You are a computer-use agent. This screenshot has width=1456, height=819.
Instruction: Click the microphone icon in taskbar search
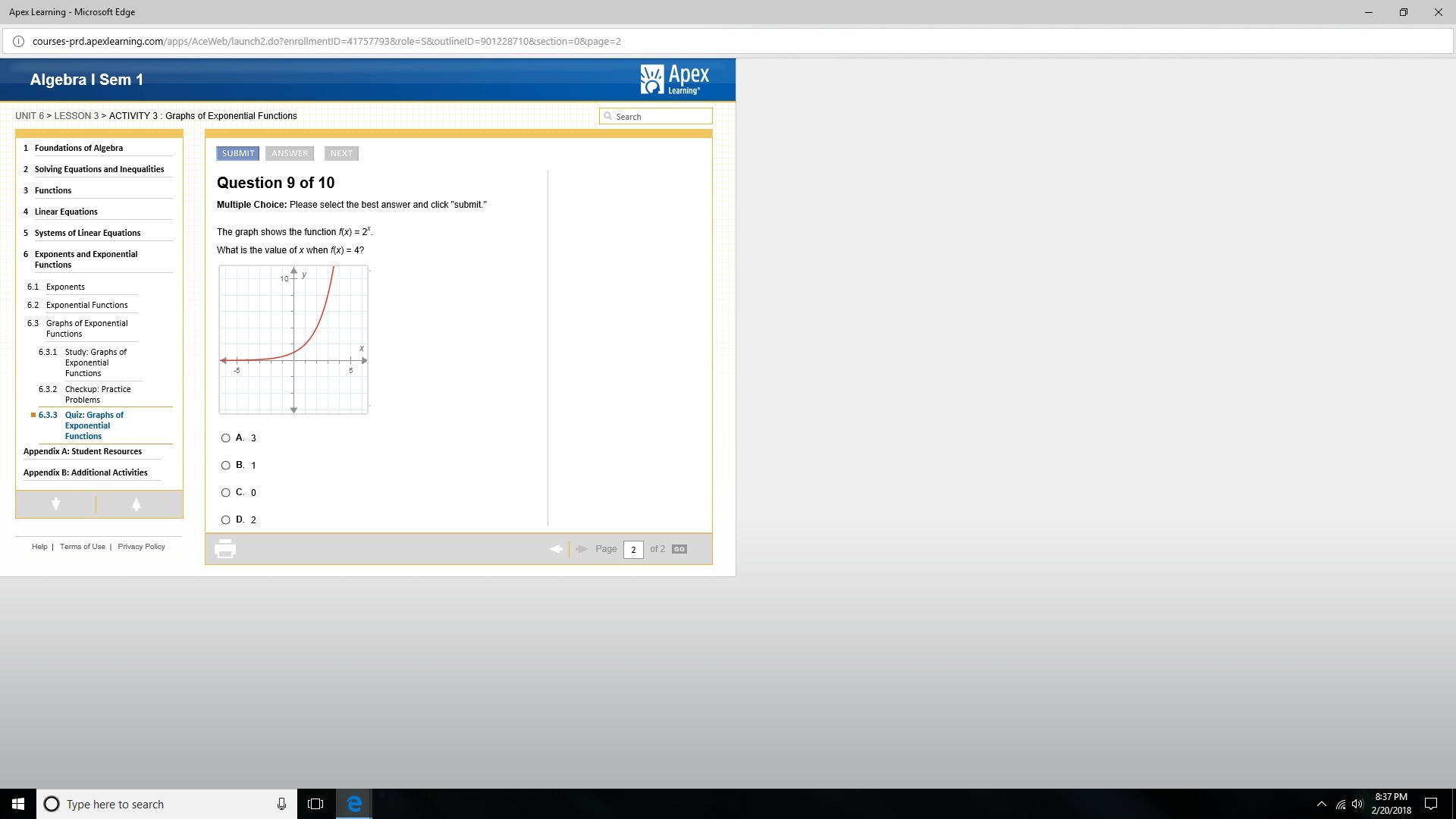point(281,804)
